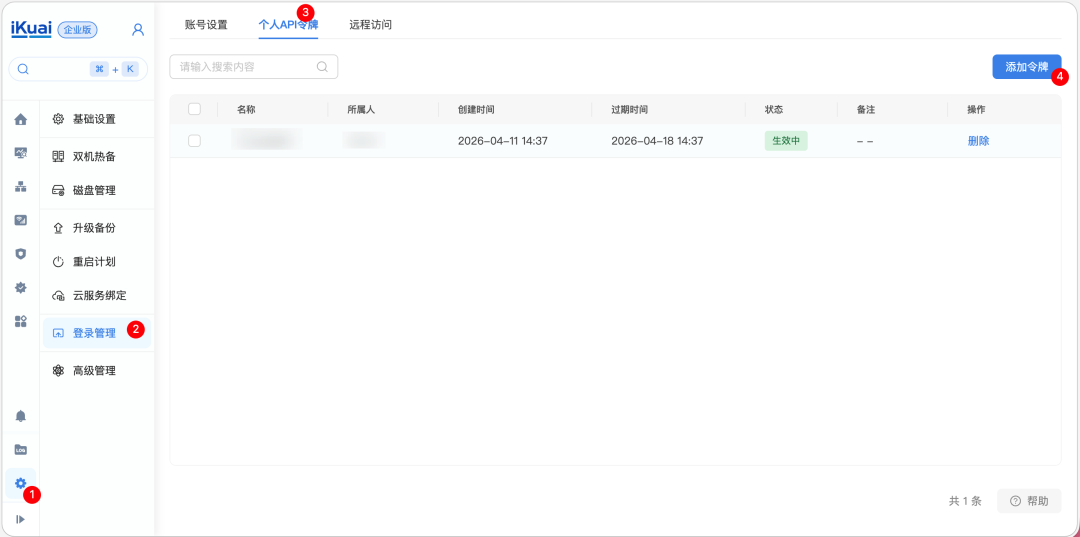This screenshot has width=1080, height=537.
Task: Open 基础设置 menu item
Action: [97, 119]
